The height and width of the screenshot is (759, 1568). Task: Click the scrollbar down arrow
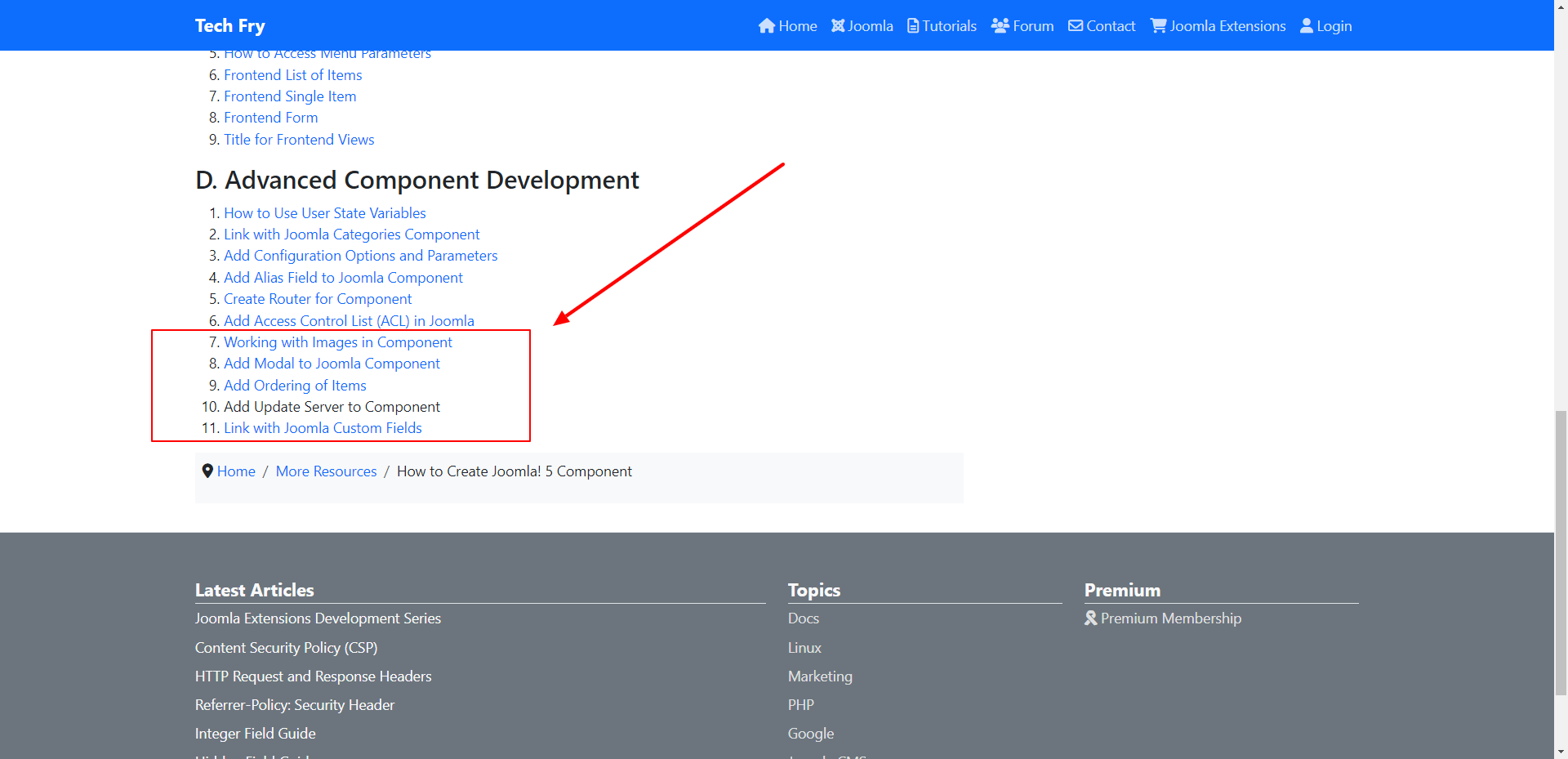(x=1561, y=751)
